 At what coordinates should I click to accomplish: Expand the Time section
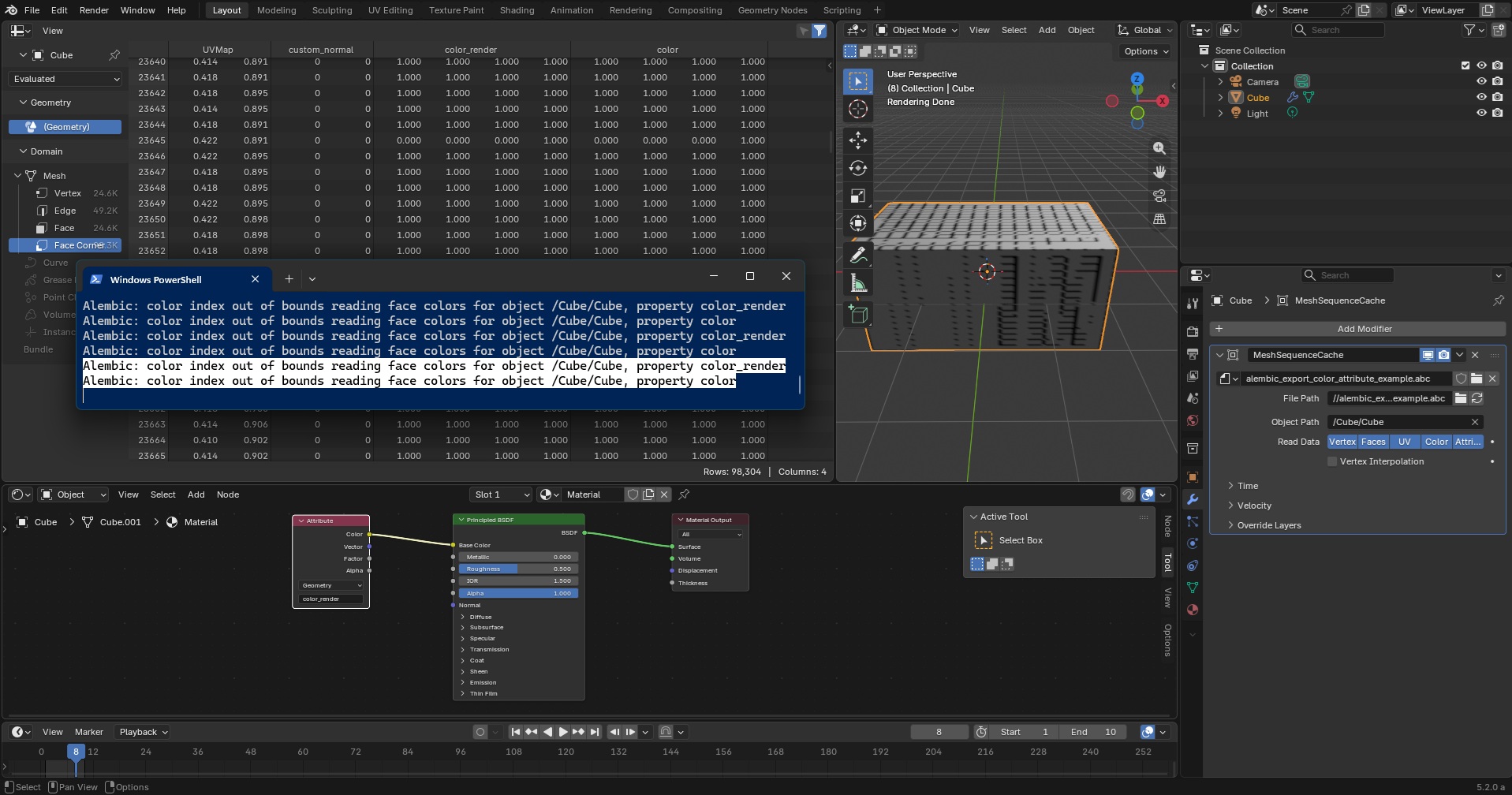1247,486
